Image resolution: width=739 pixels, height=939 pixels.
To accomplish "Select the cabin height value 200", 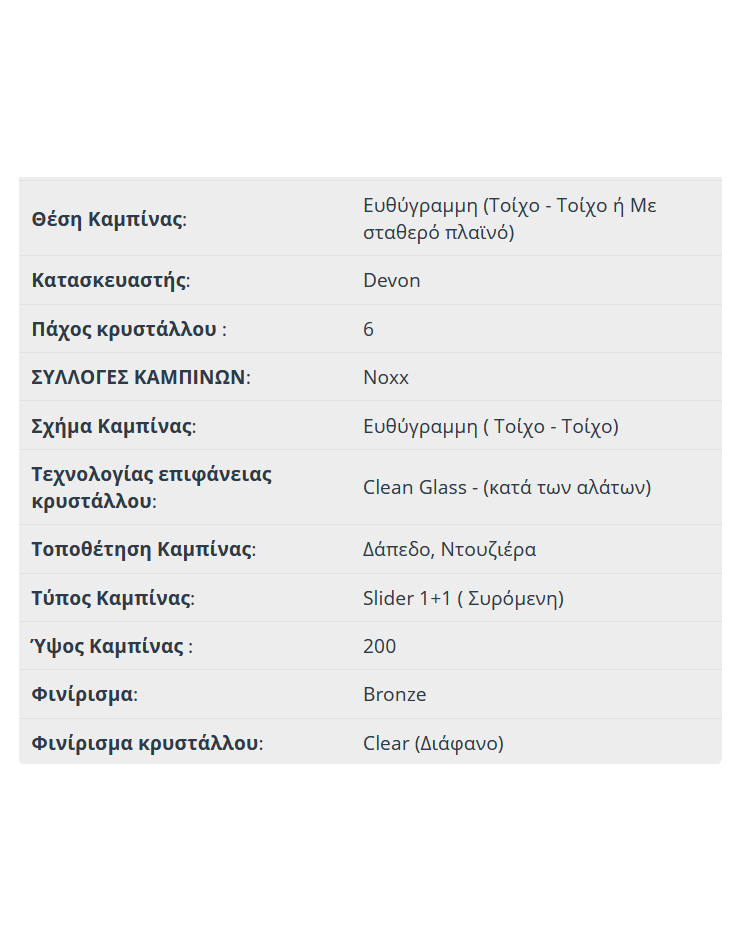I will [379, 646].
